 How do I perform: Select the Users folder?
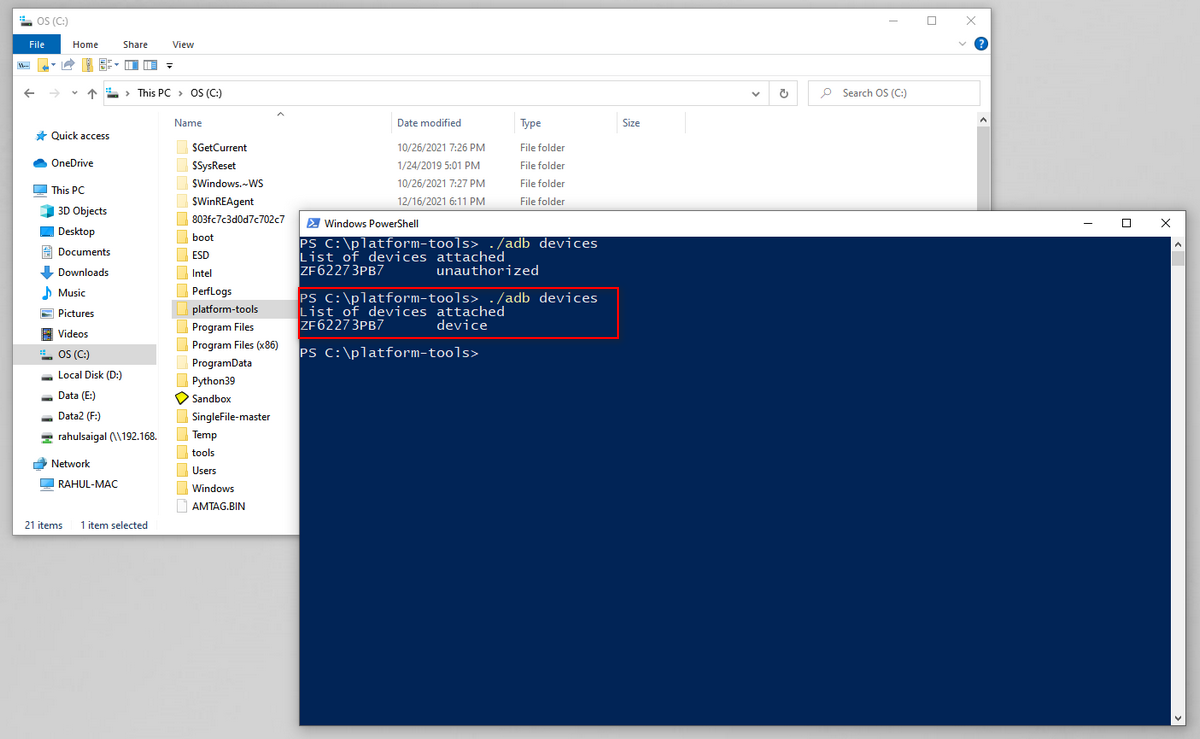(x=204, y=471)
